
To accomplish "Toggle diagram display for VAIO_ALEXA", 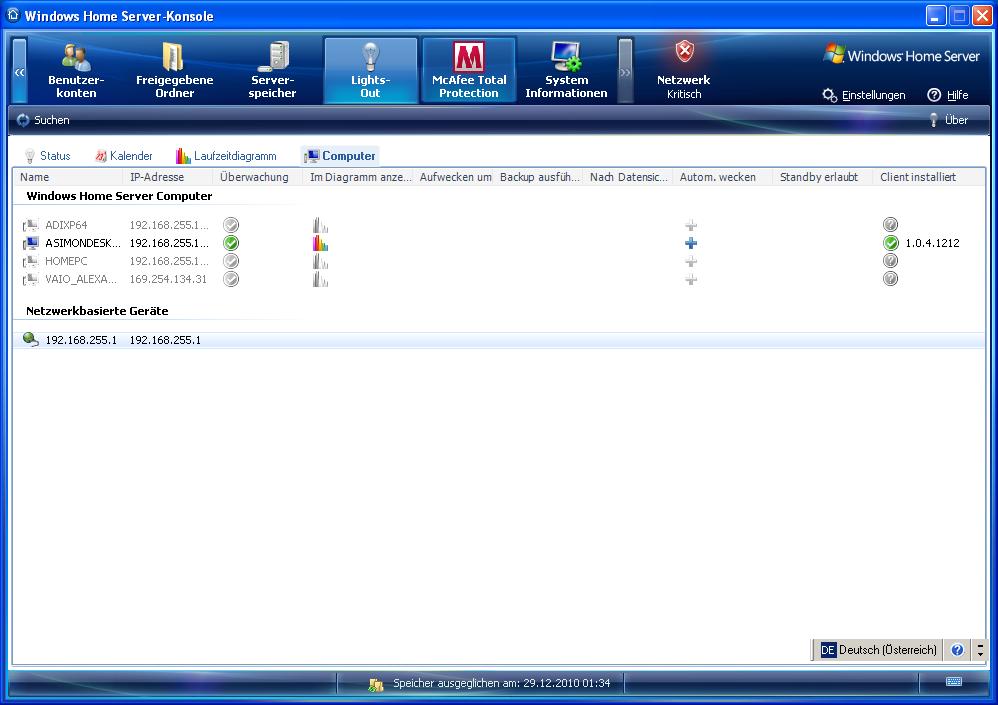I will [320, 279].
